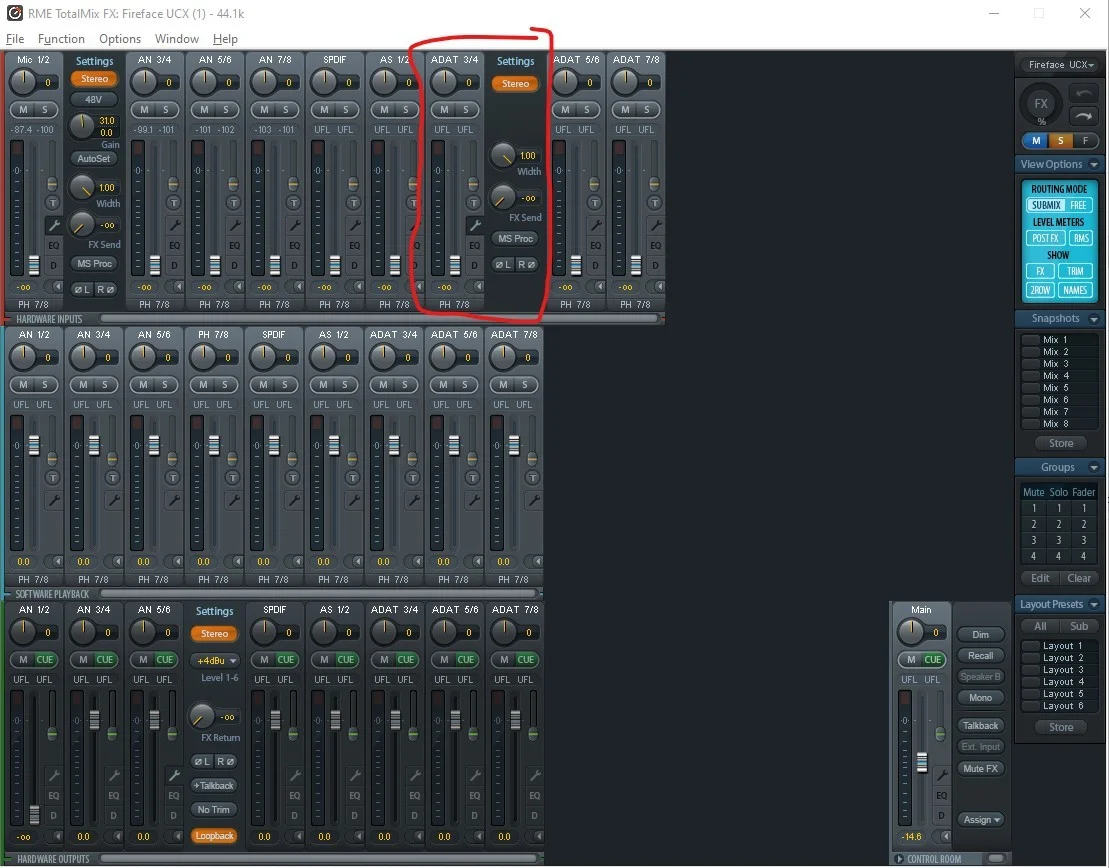Click trim T on software playback AN 1/2
1109x868 pixels.
point(52,478)
